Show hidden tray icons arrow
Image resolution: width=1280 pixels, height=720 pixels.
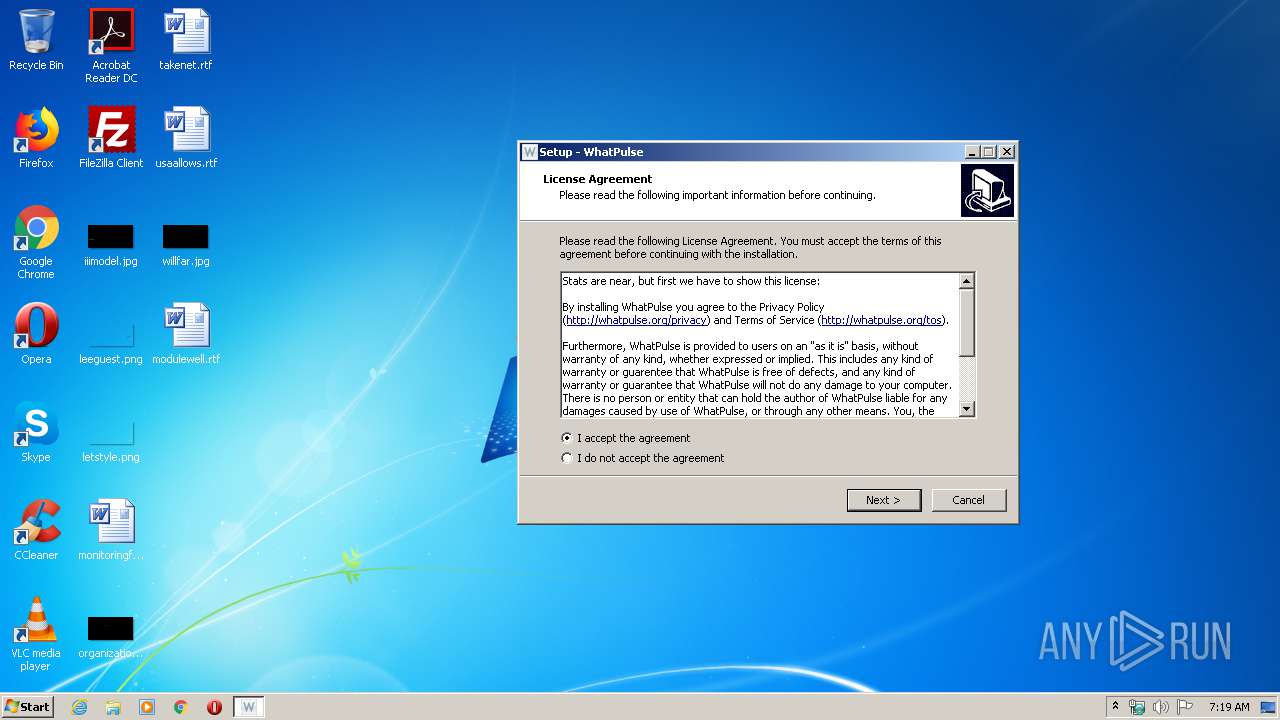click(x=1115, y=707)
